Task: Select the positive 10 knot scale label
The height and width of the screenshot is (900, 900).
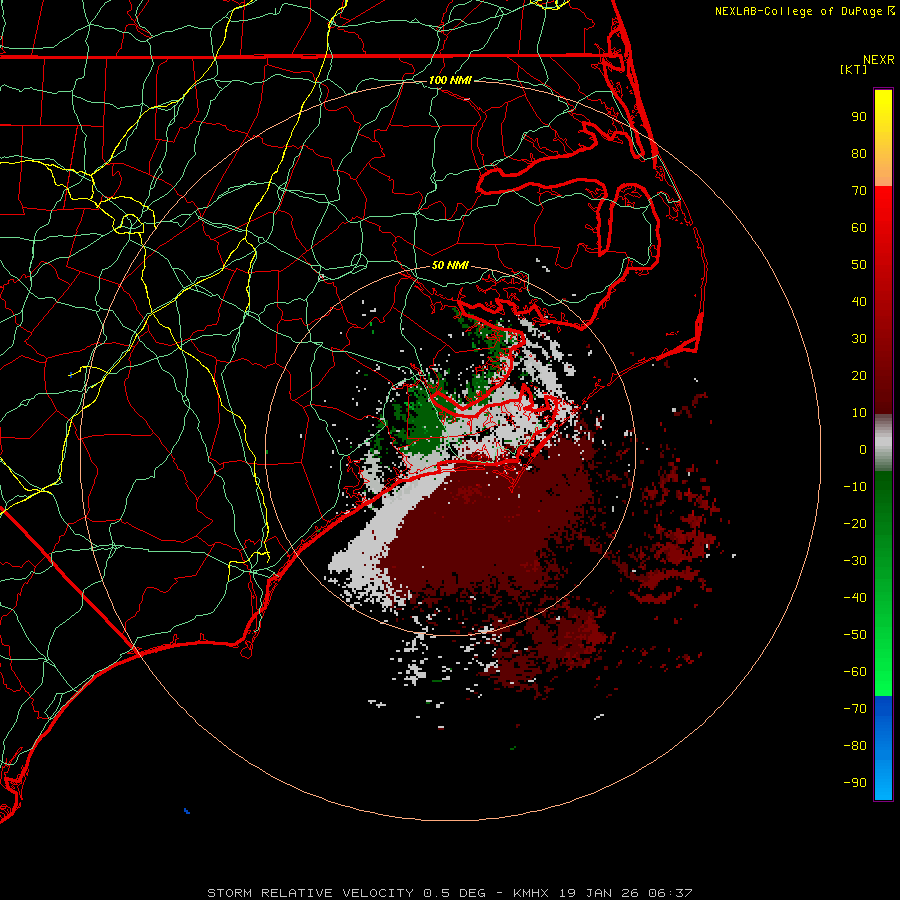Action: point(859,413)
